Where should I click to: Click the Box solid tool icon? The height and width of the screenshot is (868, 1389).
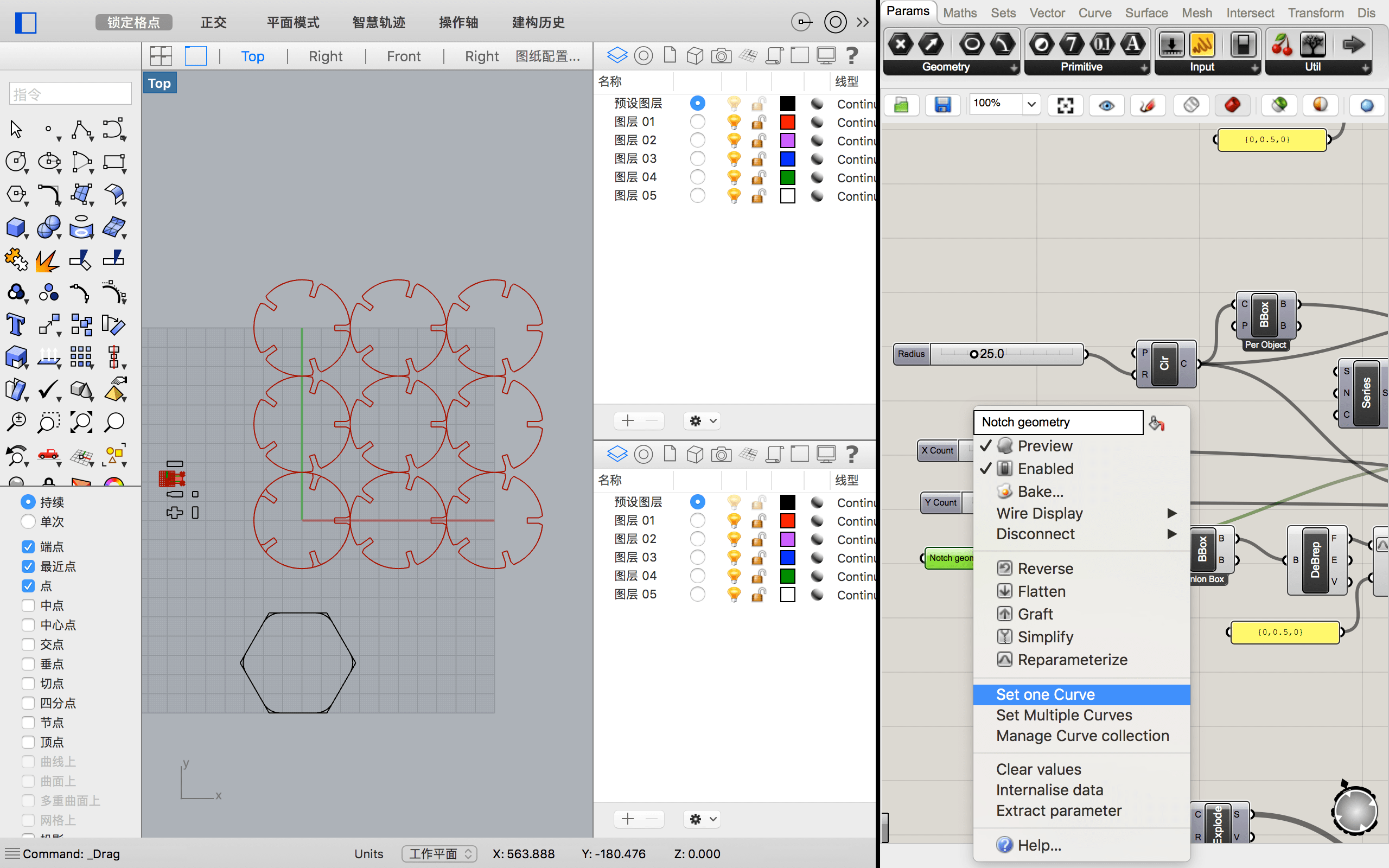pyautogui.click(x=16, y=227)
